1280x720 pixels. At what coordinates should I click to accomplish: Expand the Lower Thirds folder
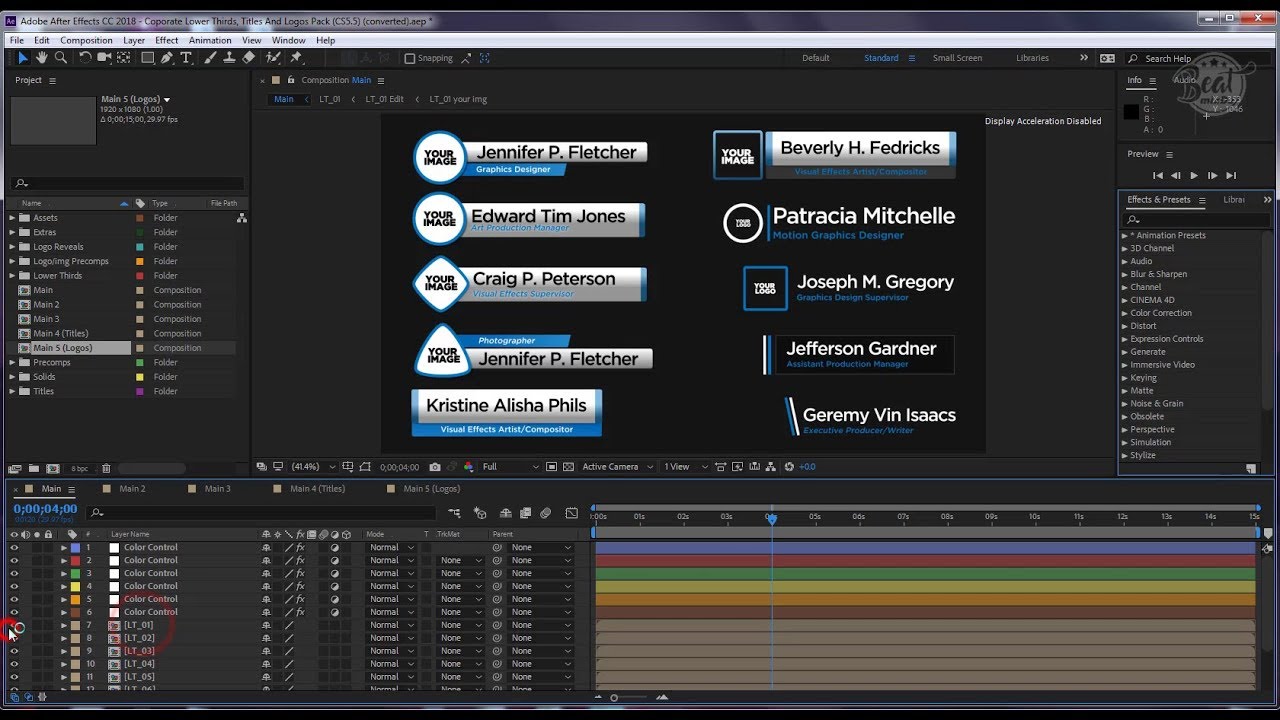tap(13, 276)
